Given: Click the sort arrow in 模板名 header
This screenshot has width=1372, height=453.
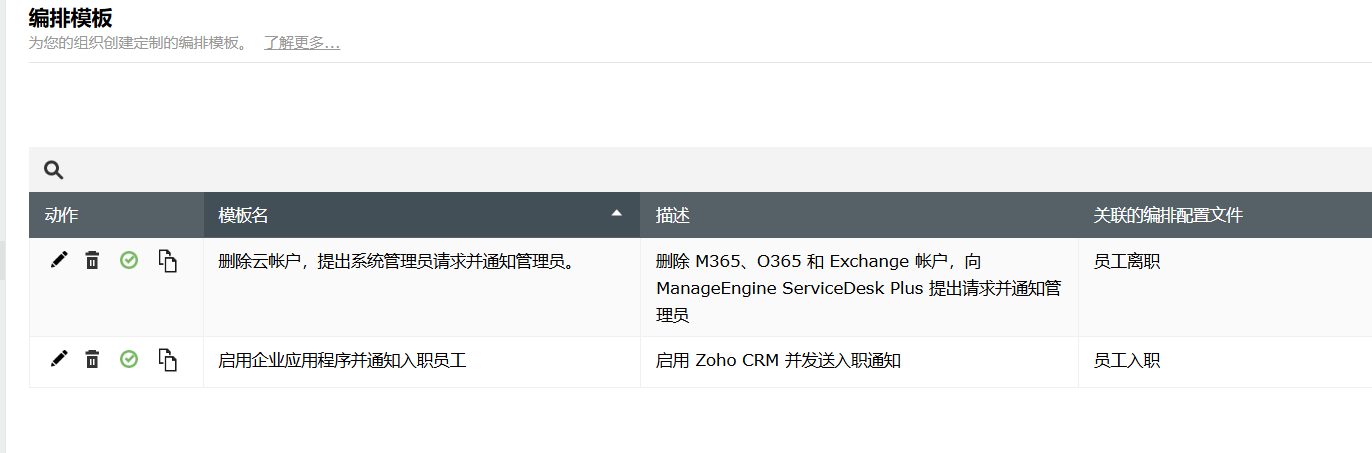Looking at the screenshot, I should click(x=616, y=213).
